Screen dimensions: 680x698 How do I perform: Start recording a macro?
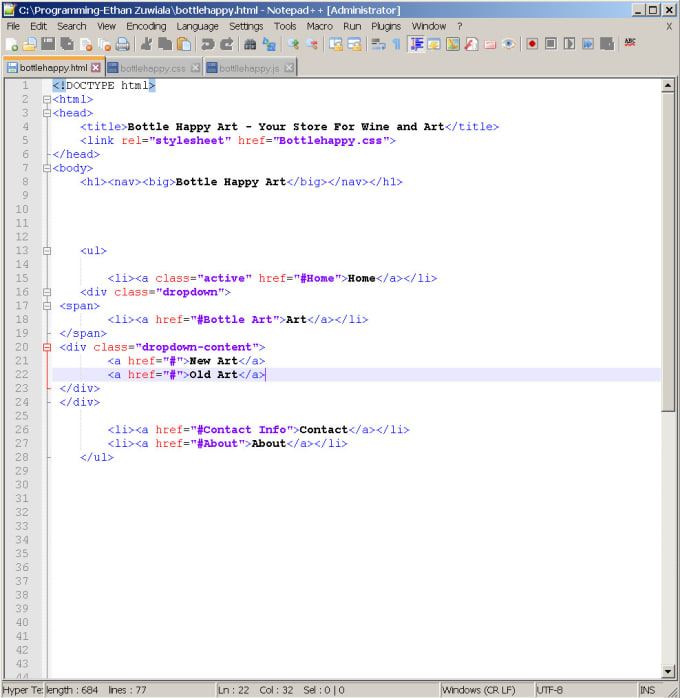pos(532,44)
